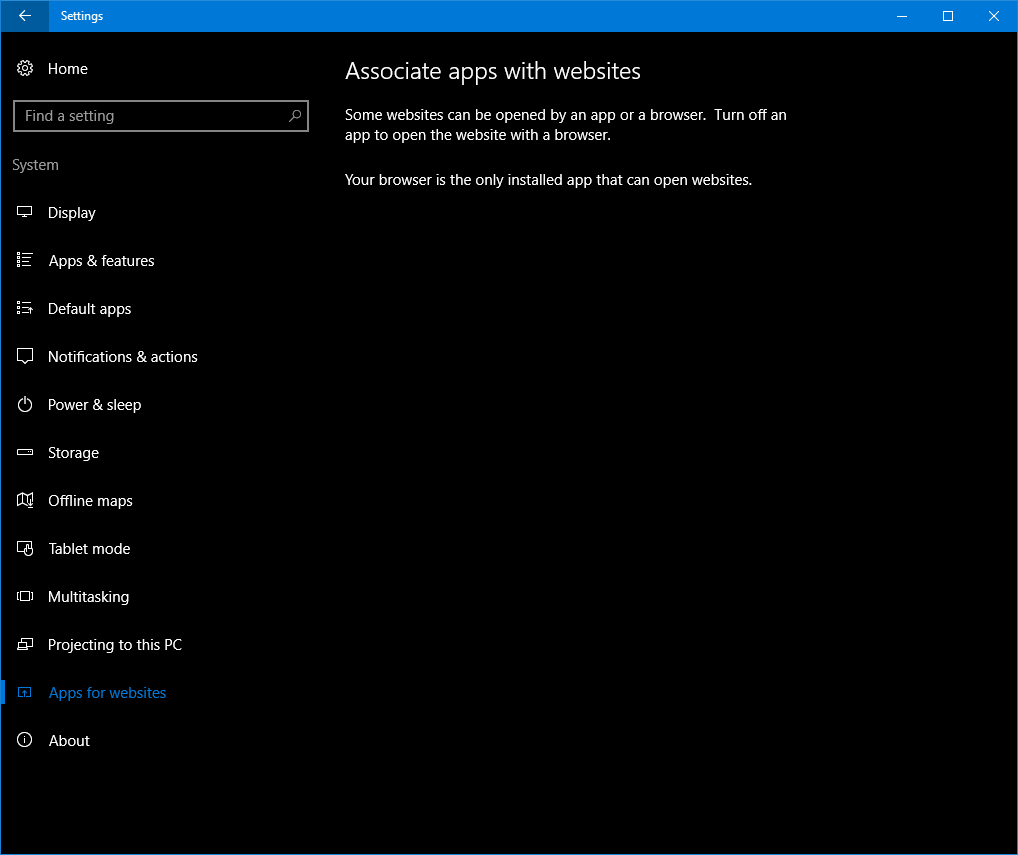Image resolution: width=1018 pixels, height=855 pixels.
Task: Open Notifications & actions label
Action: [x=123, y=357]
